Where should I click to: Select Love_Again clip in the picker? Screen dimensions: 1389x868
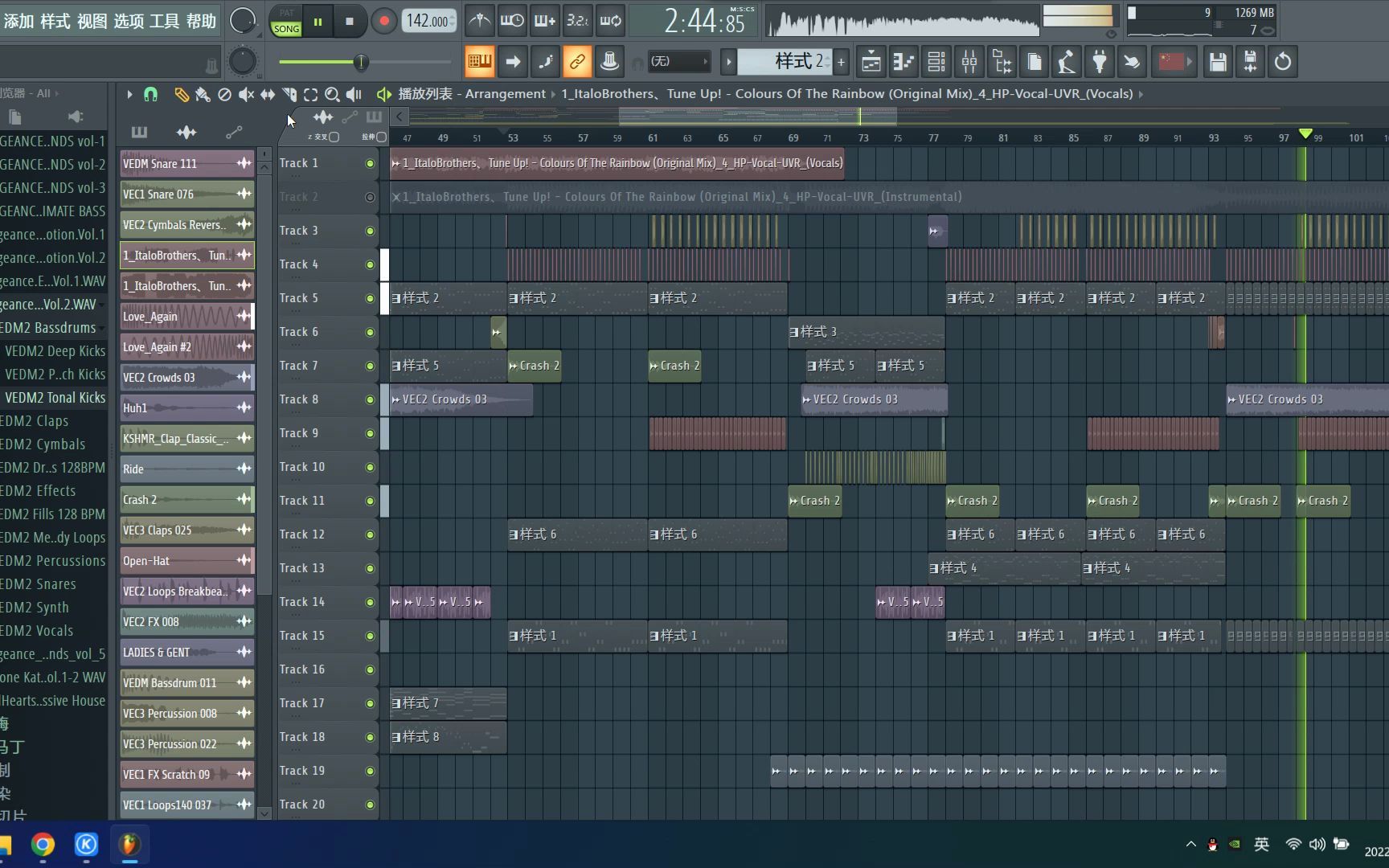[x=186, y=317]
